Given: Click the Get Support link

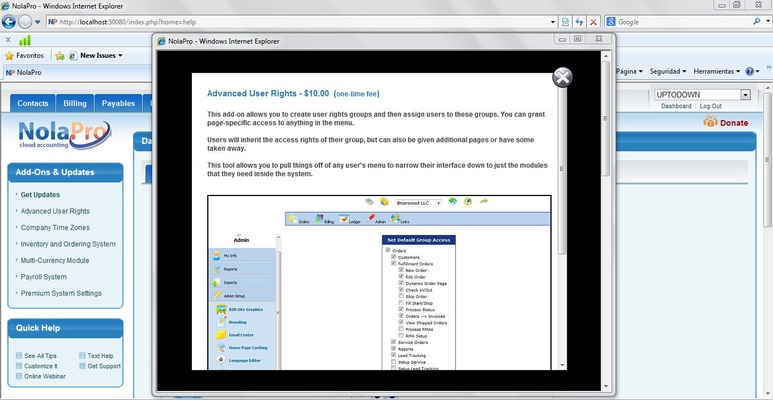Looking at the screenshot, I should point(104,366).
